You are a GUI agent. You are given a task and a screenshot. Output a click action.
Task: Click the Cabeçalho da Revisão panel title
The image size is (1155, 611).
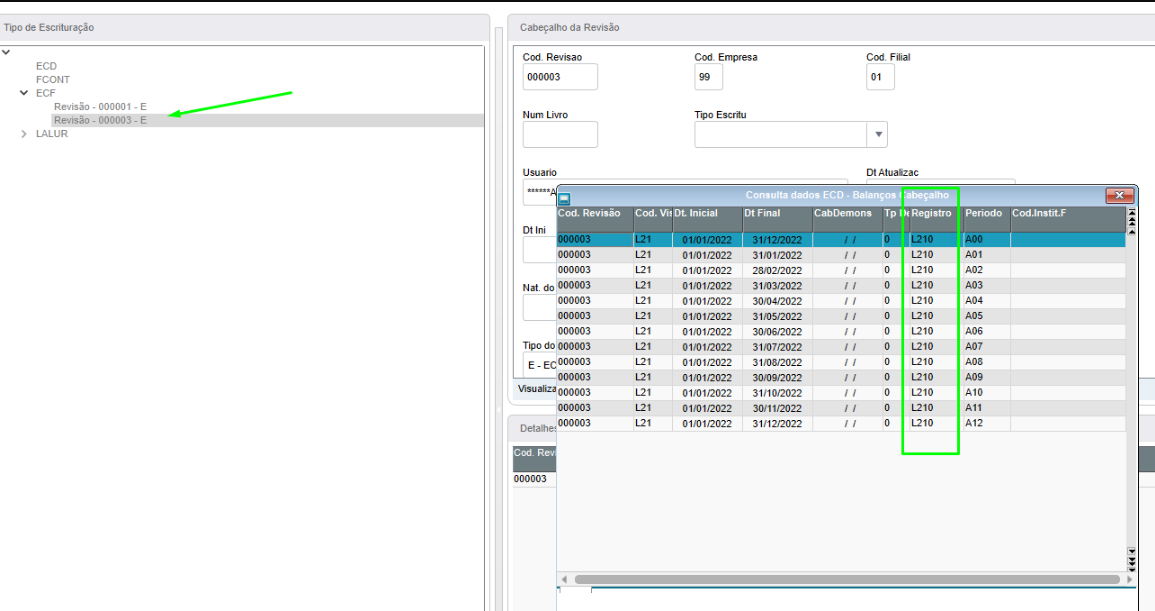[569, 28]
